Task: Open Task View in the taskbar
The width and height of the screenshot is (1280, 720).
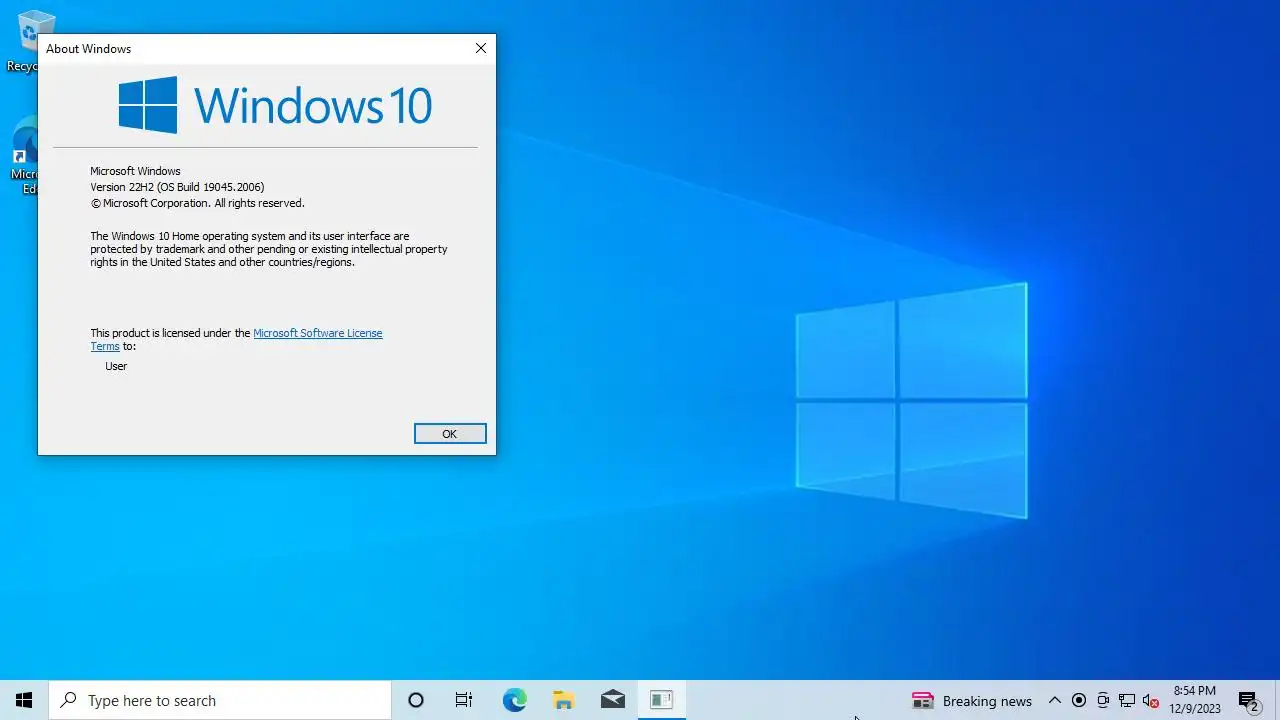Action: [x=464, y=700]
